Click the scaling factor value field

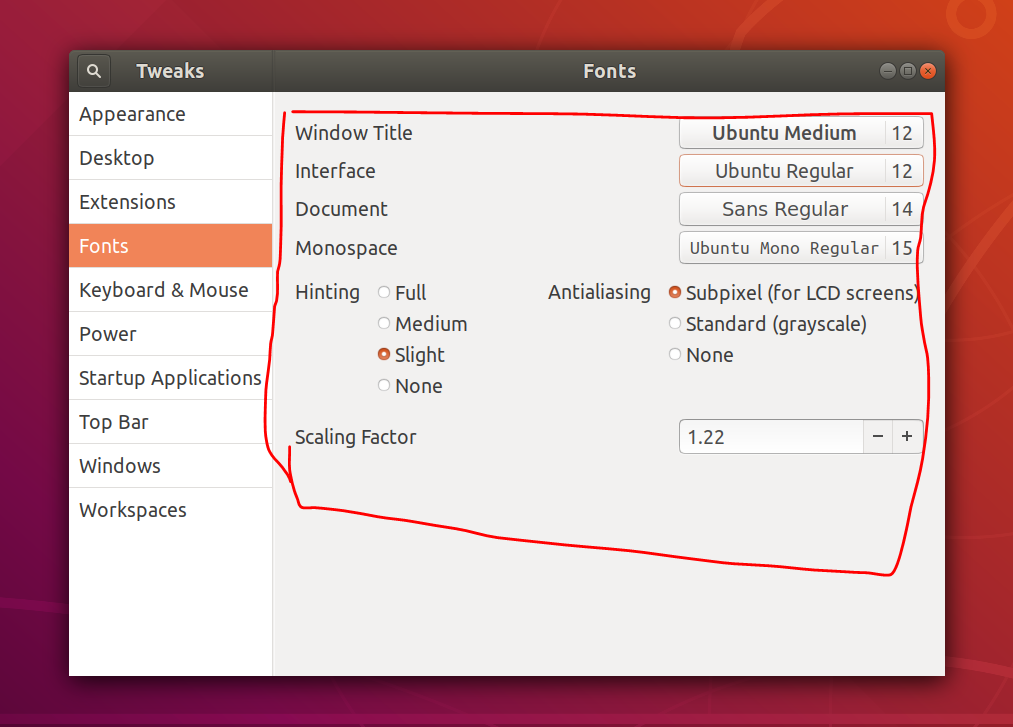point(770,437)
